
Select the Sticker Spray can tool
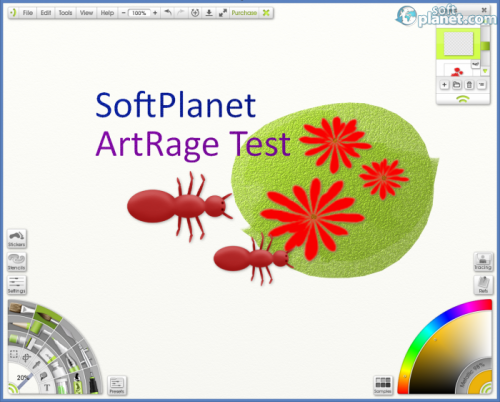click(x=77, y=383)
